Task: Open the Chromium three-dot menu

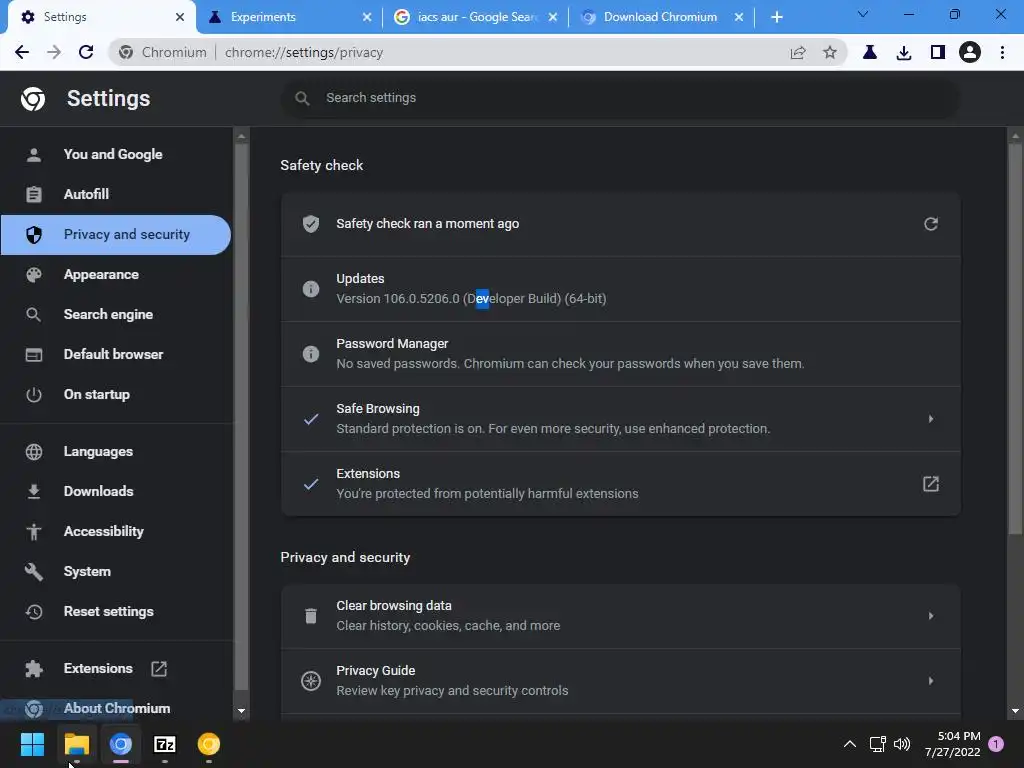Action: tap(1002, 52)
